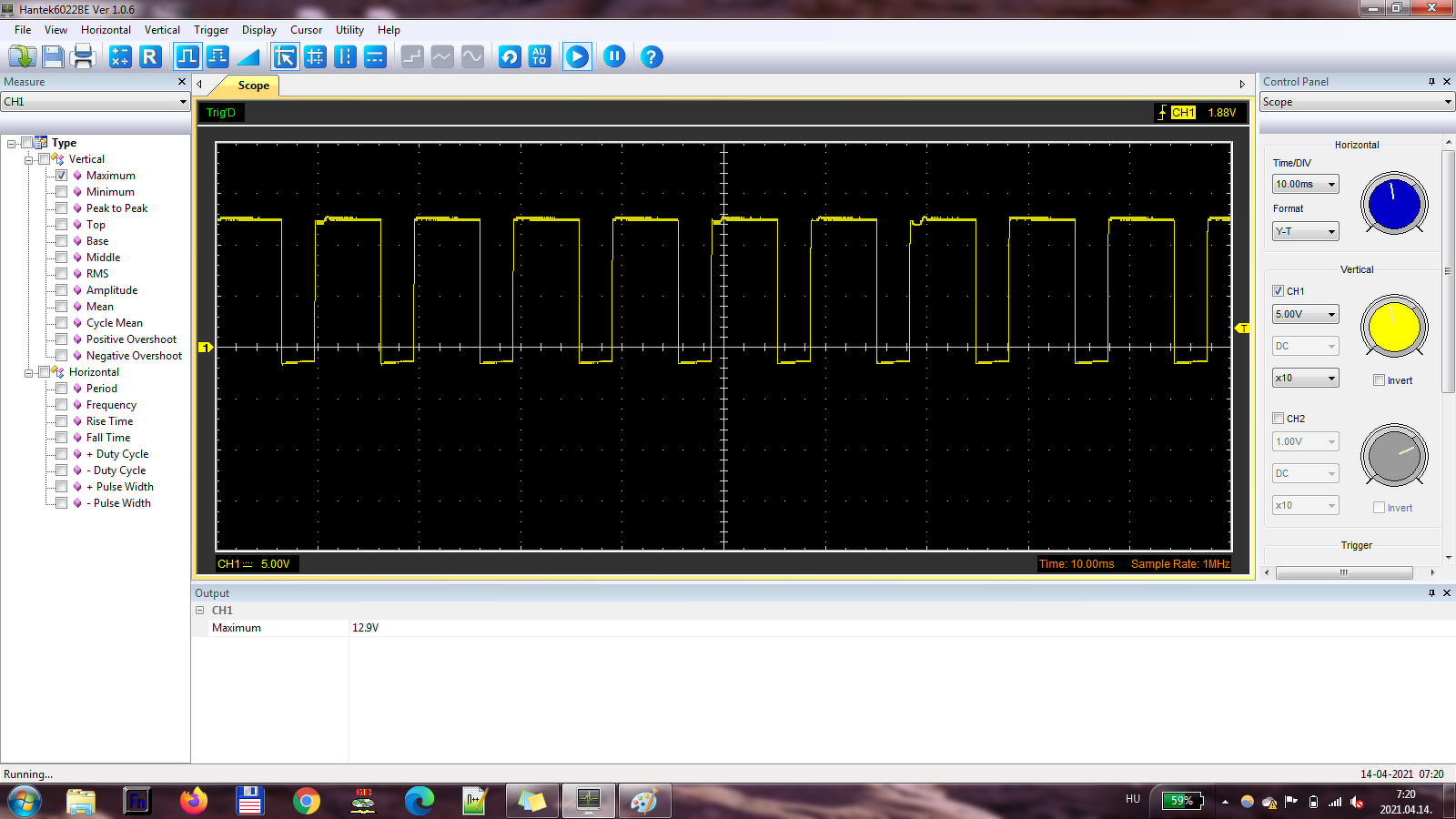This screenshot has height=819, width=1456.
Task: Collapse the Vertical measurements tree node
Action: click(28, 160)
